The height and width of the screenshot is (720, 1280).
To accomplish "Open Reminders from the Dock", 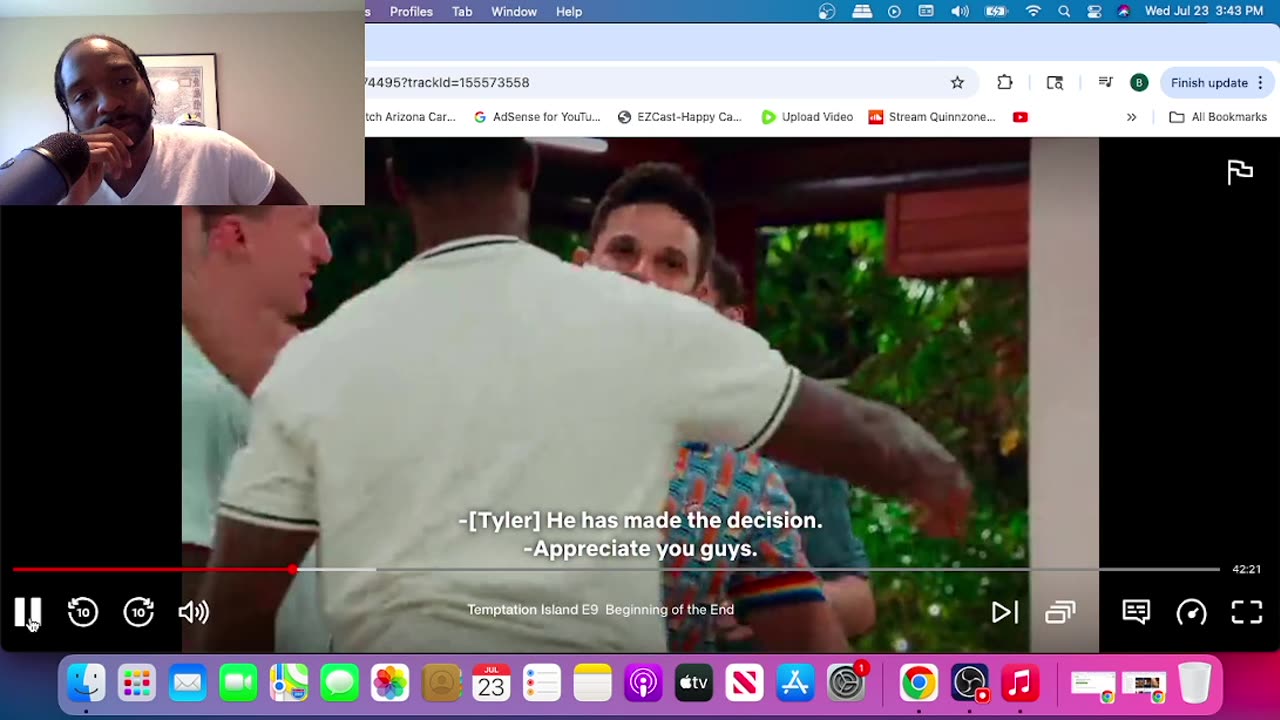I will point(541,684).
